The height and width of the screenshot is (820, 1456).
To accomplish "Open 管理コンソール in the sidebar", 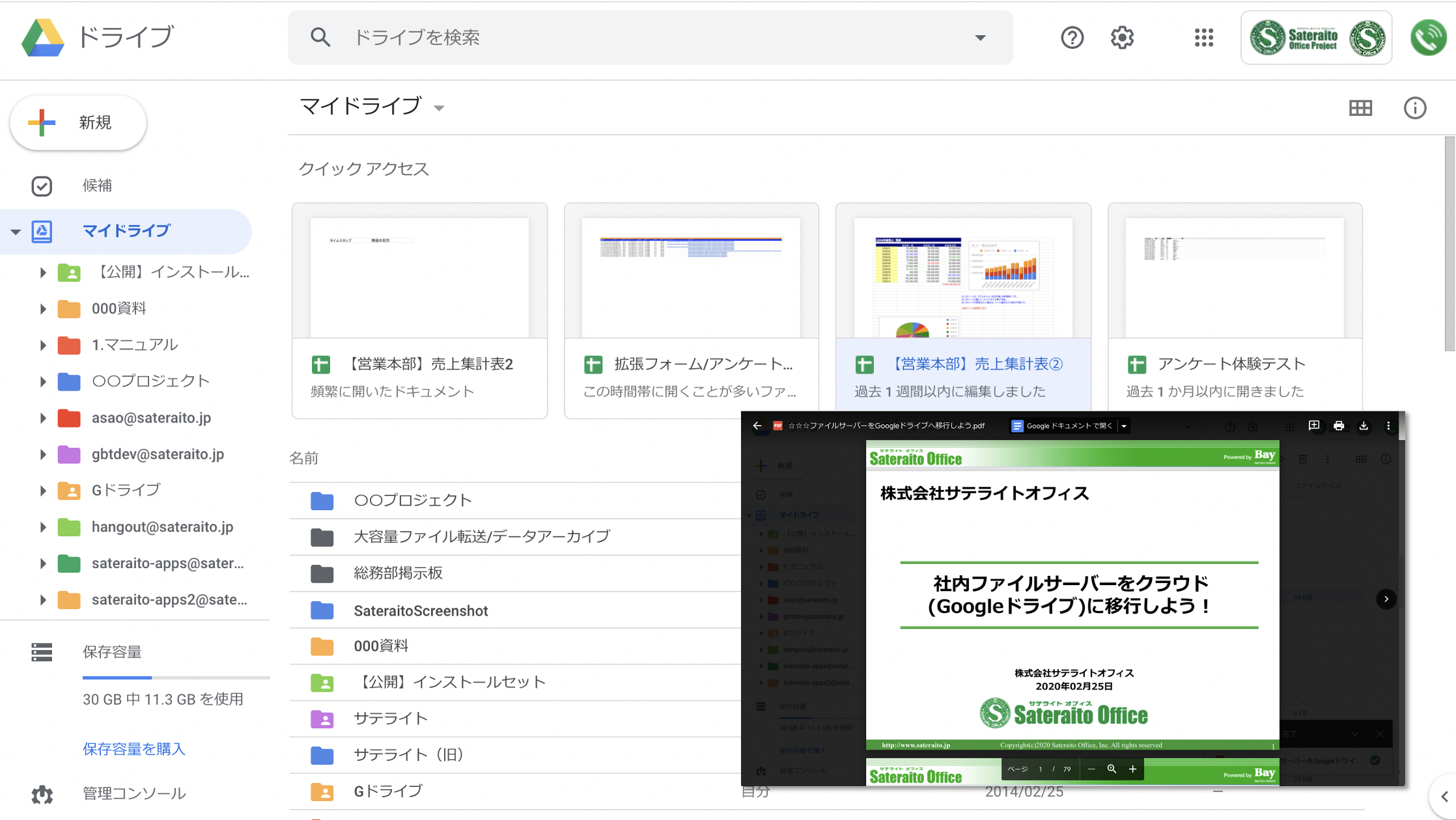I will [x=134, y=794].
